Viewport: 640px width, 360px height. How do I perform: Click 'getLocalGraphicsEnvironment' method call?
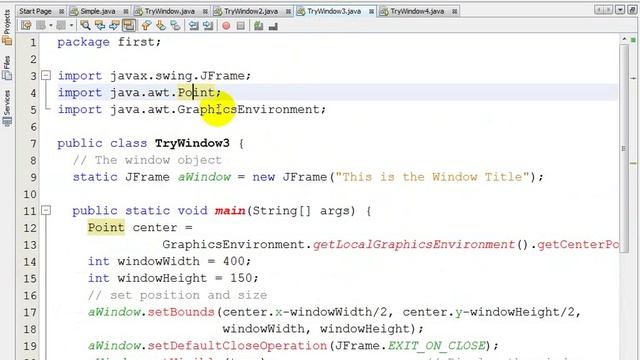click(414, 244)
